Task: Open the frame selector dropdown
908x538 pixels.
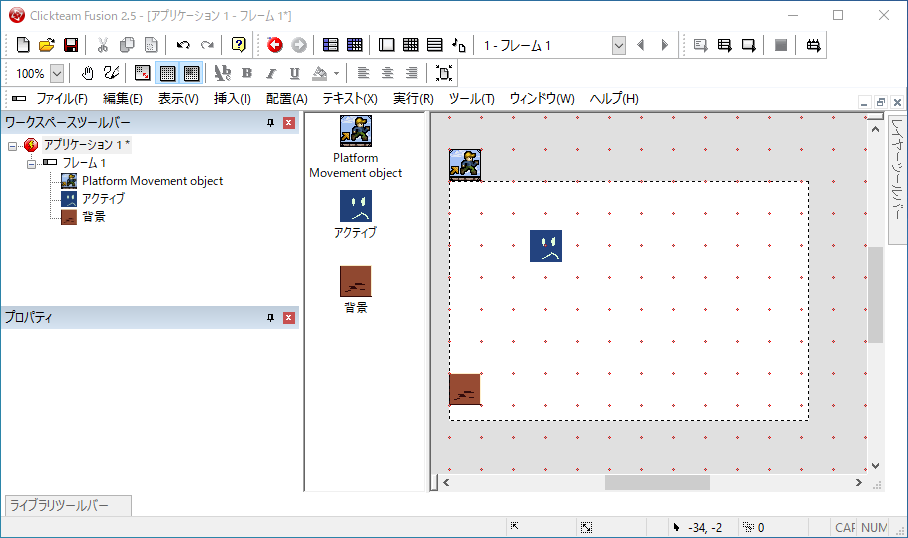Action: click(618, 45)
